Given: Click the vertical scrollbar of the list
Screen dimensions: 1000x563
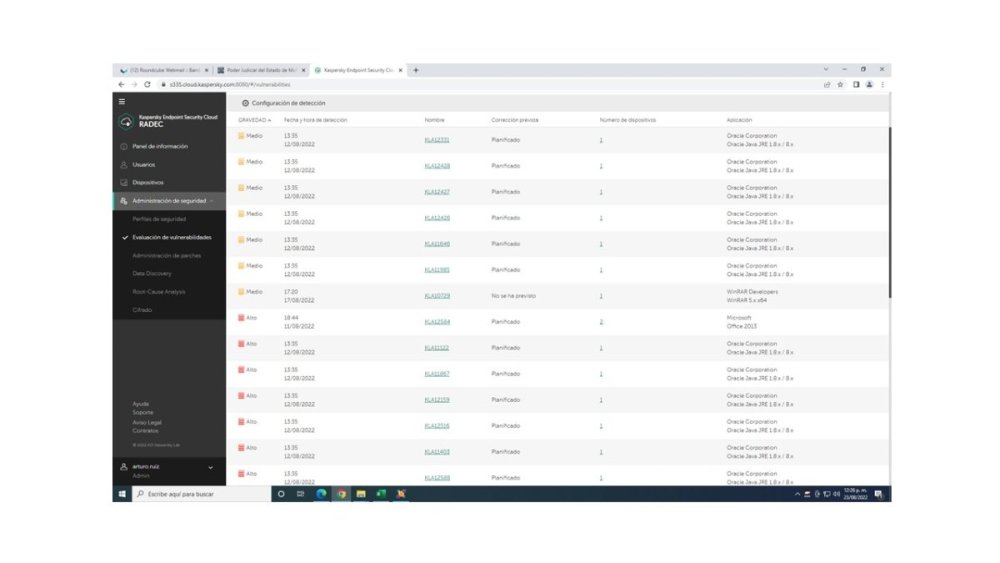Looking at the screenshot, I should [x=889, y=212].
